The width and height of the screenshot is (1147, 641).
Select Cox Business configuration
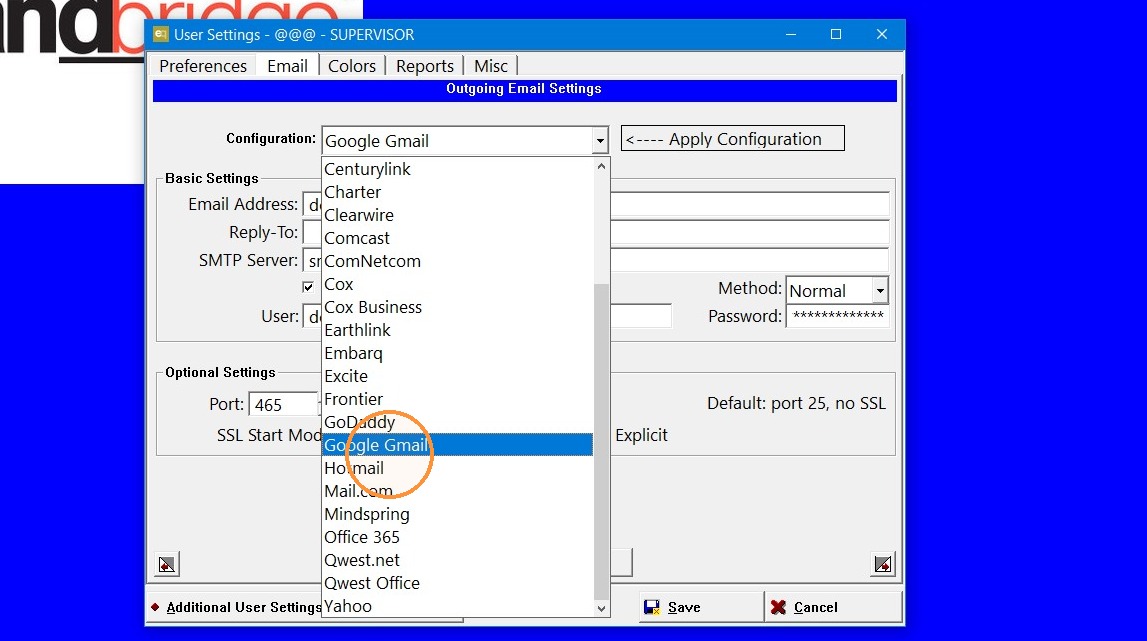pos(458,307)
